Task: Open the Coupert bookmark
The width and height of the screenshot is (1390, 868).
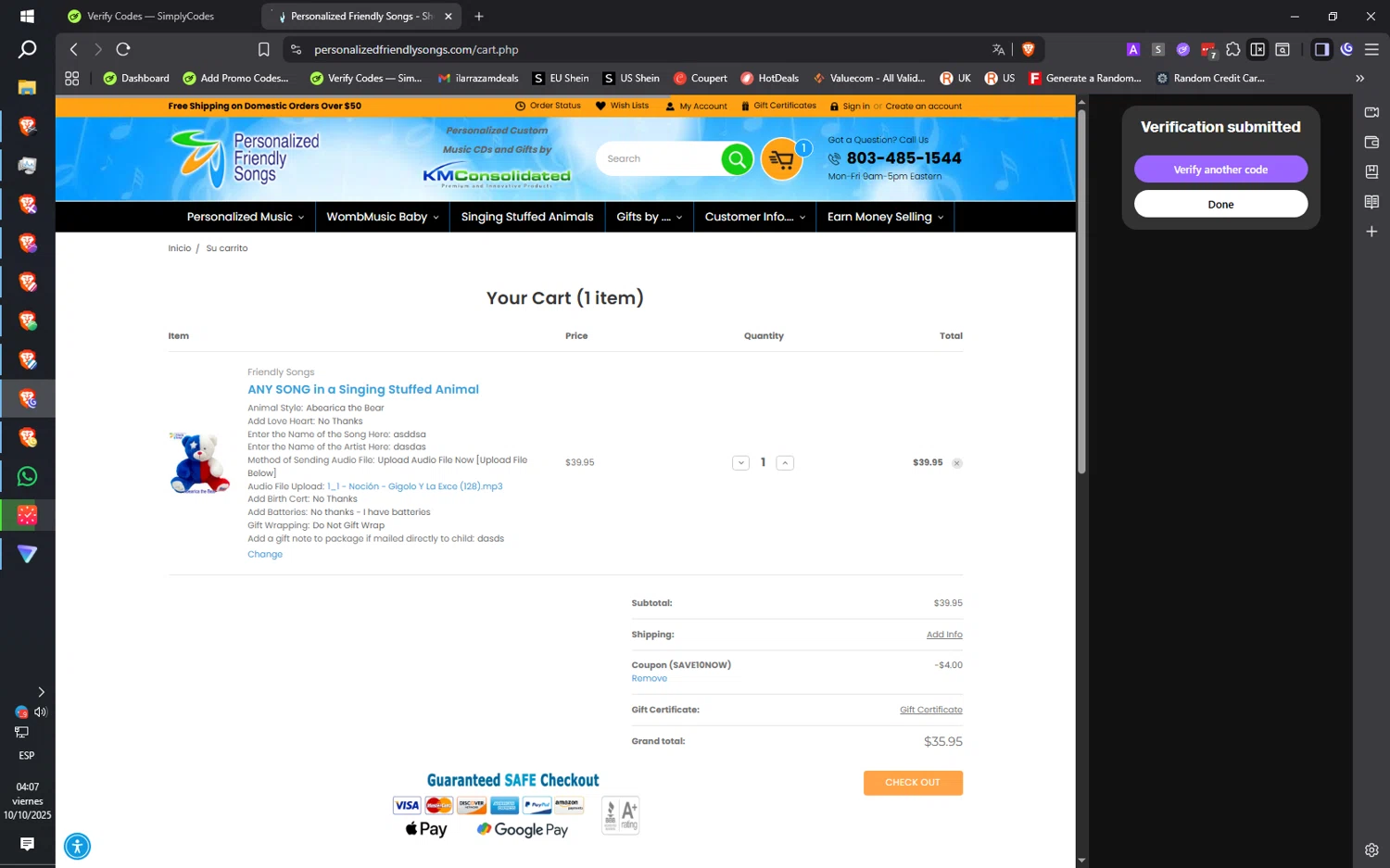Action: coord(701,79)
